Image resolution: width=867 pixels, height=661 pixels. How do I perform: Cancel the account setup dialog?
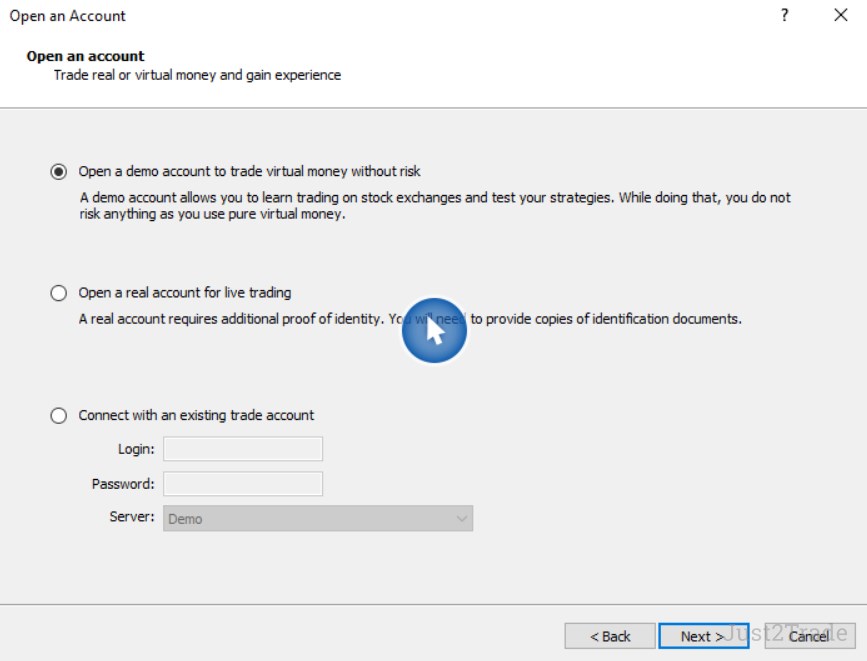point(809,636)
